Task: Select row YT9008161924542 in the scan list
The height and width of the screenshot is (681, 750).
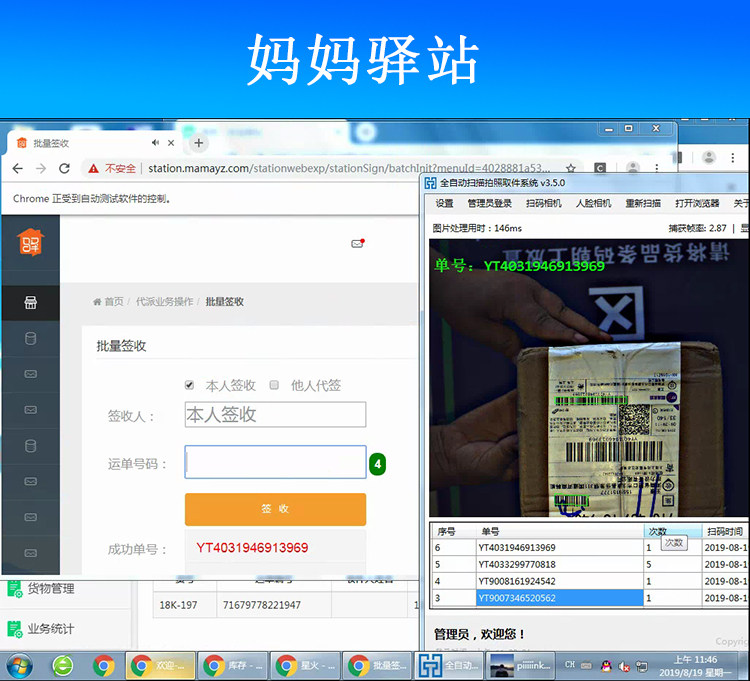Action: tap(589, 581)
